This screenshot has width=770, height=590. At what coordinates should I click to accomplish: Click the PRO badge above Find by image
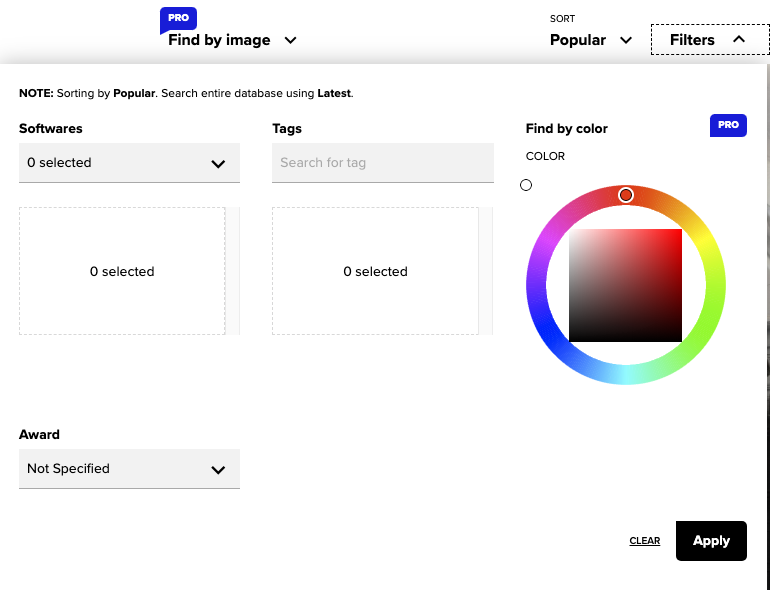click(179, 18)
